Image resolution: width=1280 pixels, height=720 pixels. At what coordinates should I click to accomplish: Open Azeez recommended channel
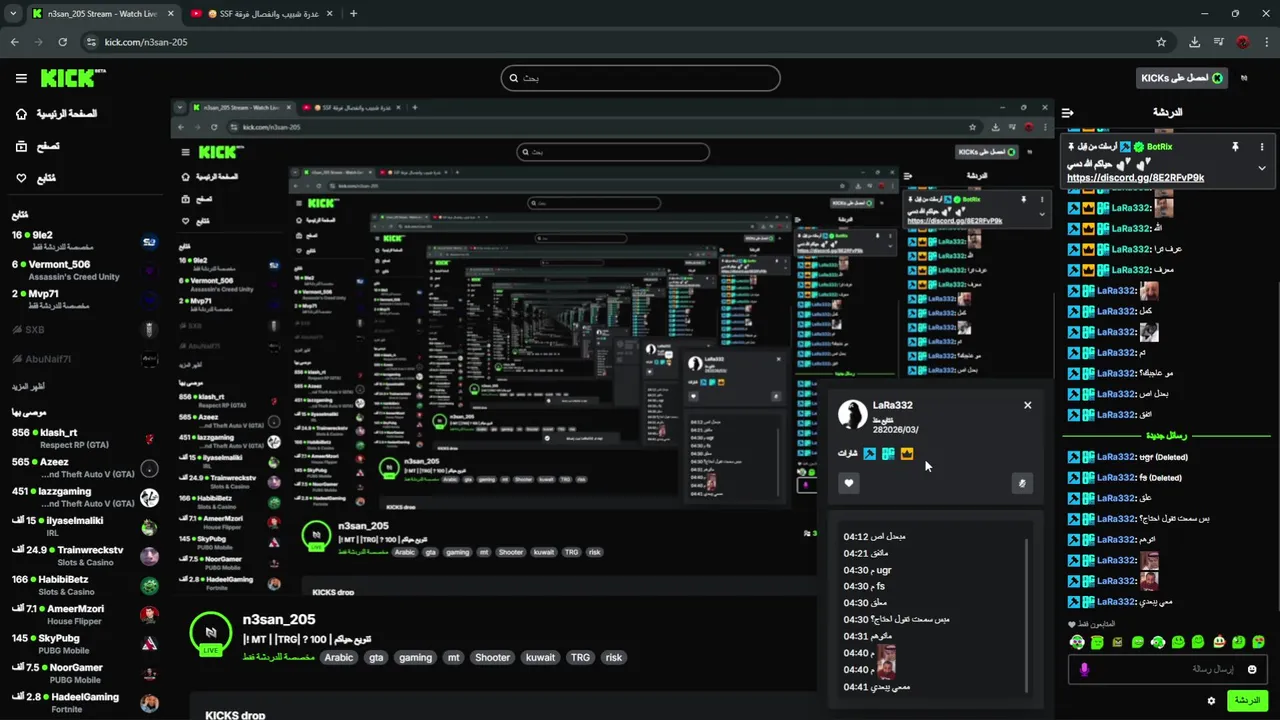coord(84,468)
